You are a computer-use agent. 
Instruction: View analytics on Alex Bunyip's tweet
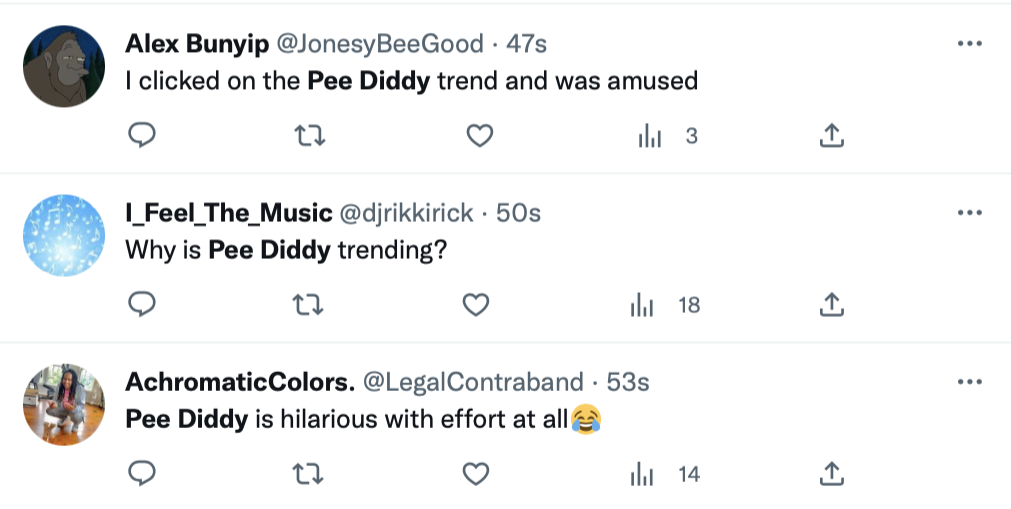[x=650, y=136]
